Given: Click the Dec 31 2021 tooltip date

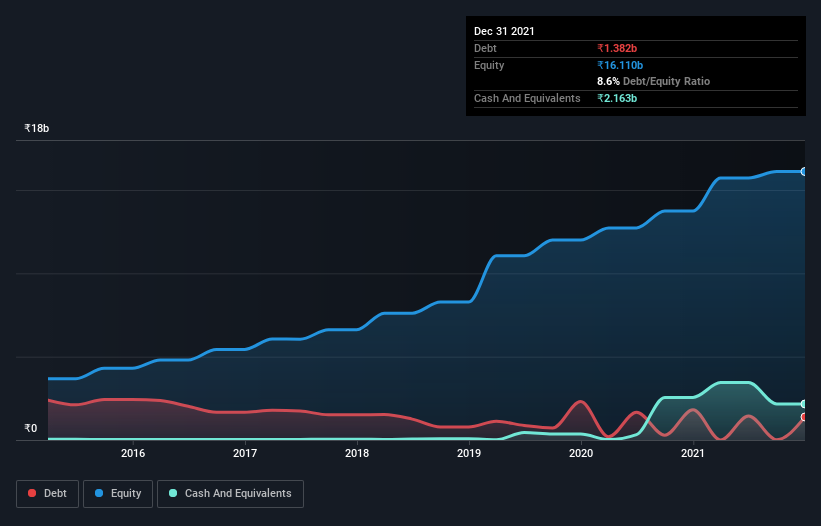Looking at the screenshot, I should pos(504,31).
